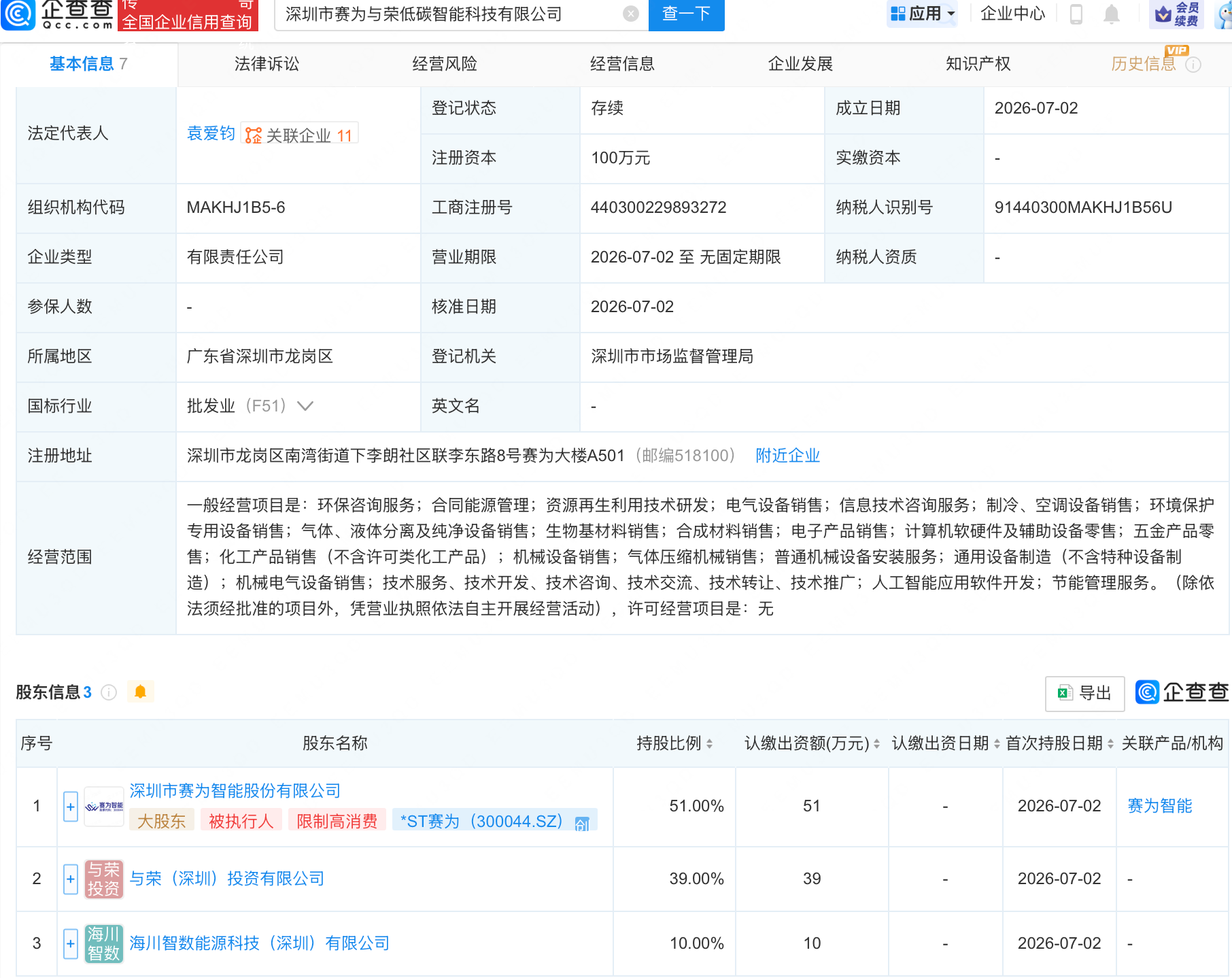1232x978 pixels.
Task: Switch to the 基本信息 tab
Action: (88, 64)
